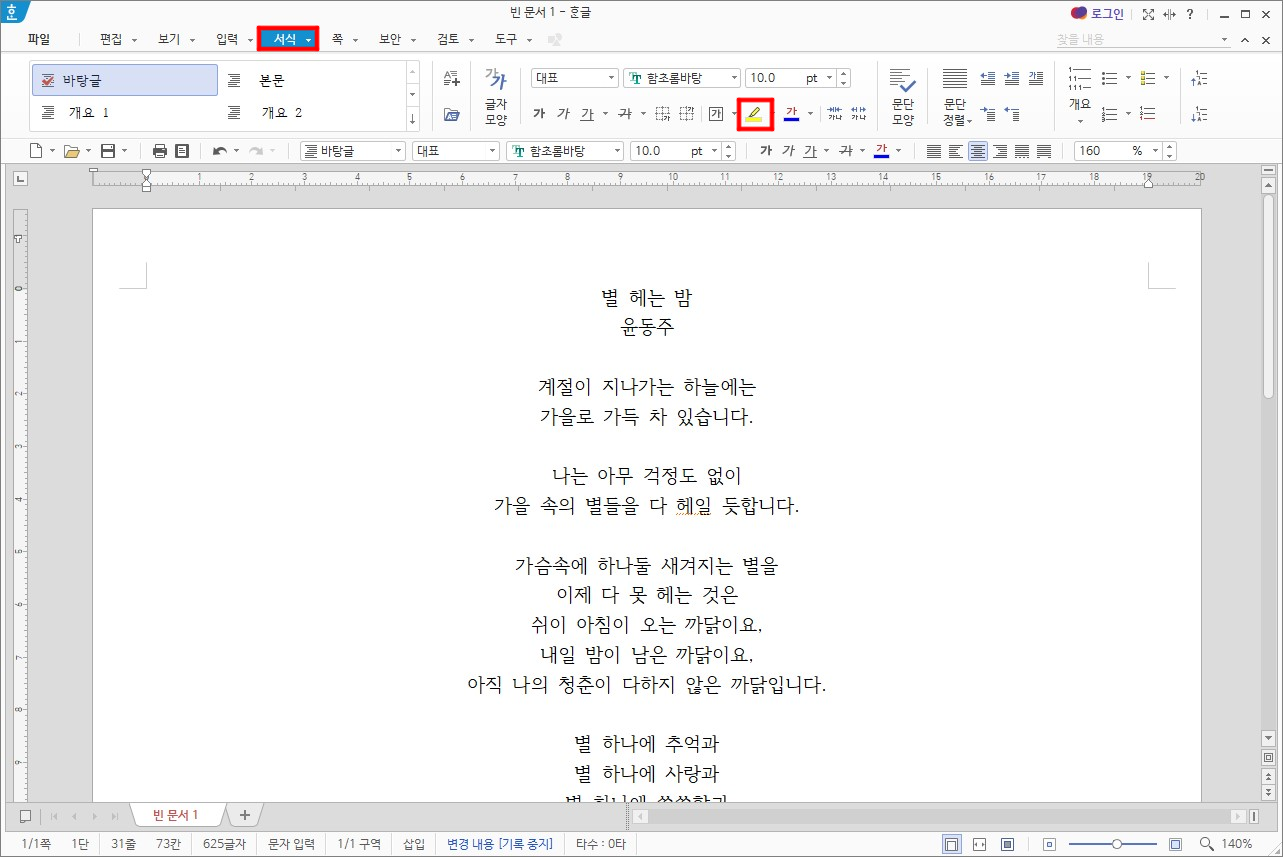Open the 문단 모양 paragraph shape dialog
This screenshot has height=857, width=1283.
(x=903, y=98)
